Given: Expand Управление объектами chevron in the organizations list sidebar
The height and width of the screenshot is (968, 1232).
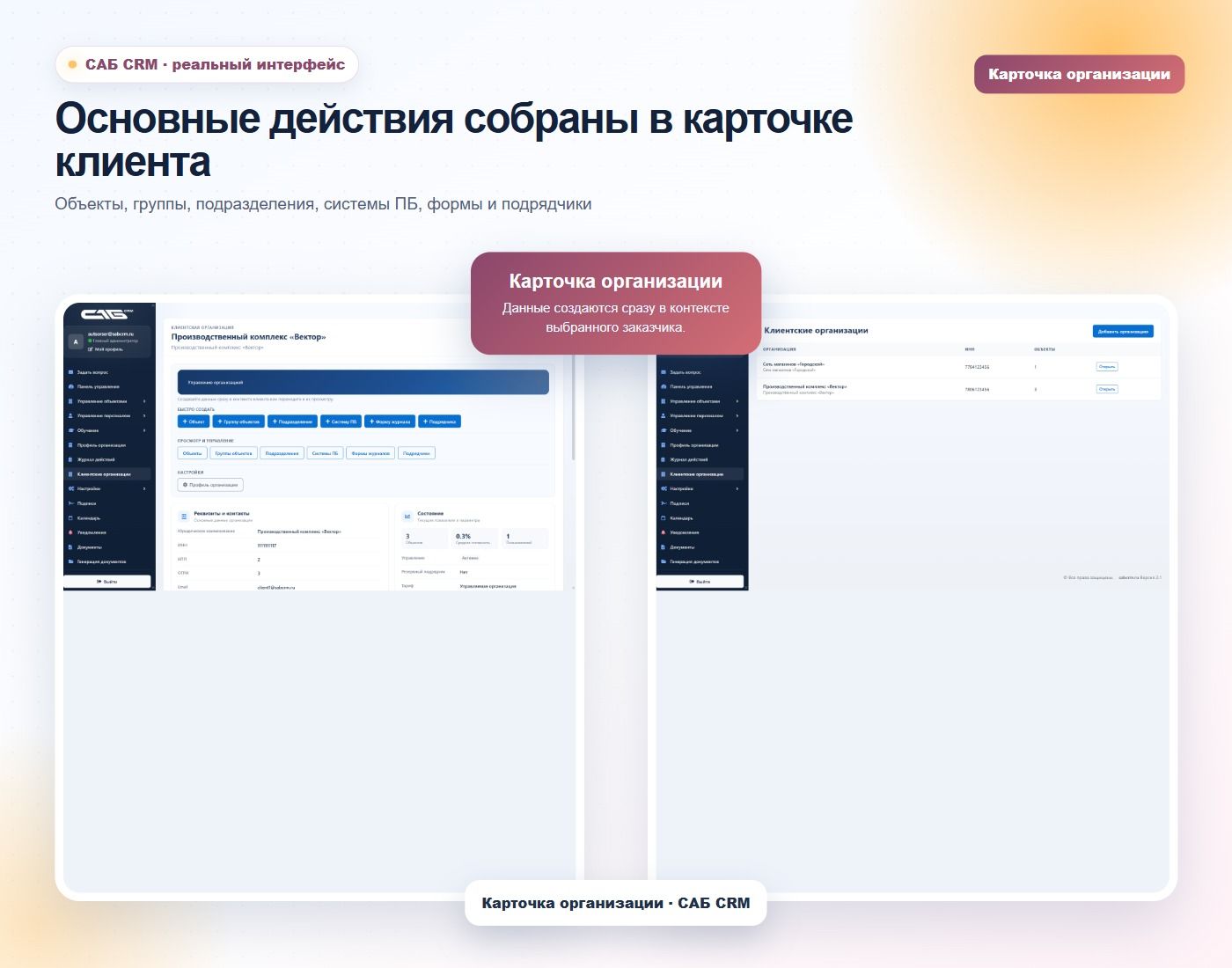Looking at the screenshot, I should point(737,401).
